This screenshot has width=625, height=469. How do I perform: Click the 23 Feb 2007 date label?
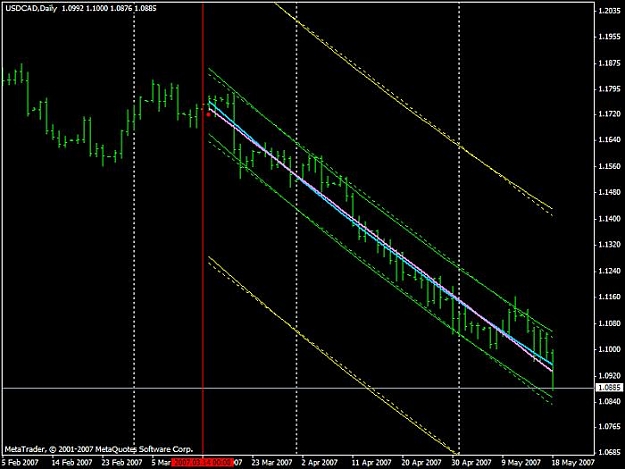[x=122, y=463]
